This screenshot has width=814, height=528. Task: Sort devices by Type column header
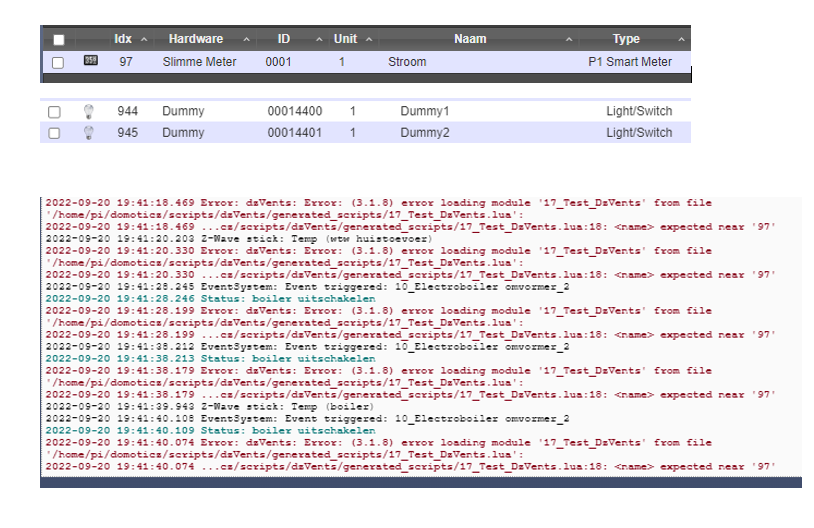(626, 39)
